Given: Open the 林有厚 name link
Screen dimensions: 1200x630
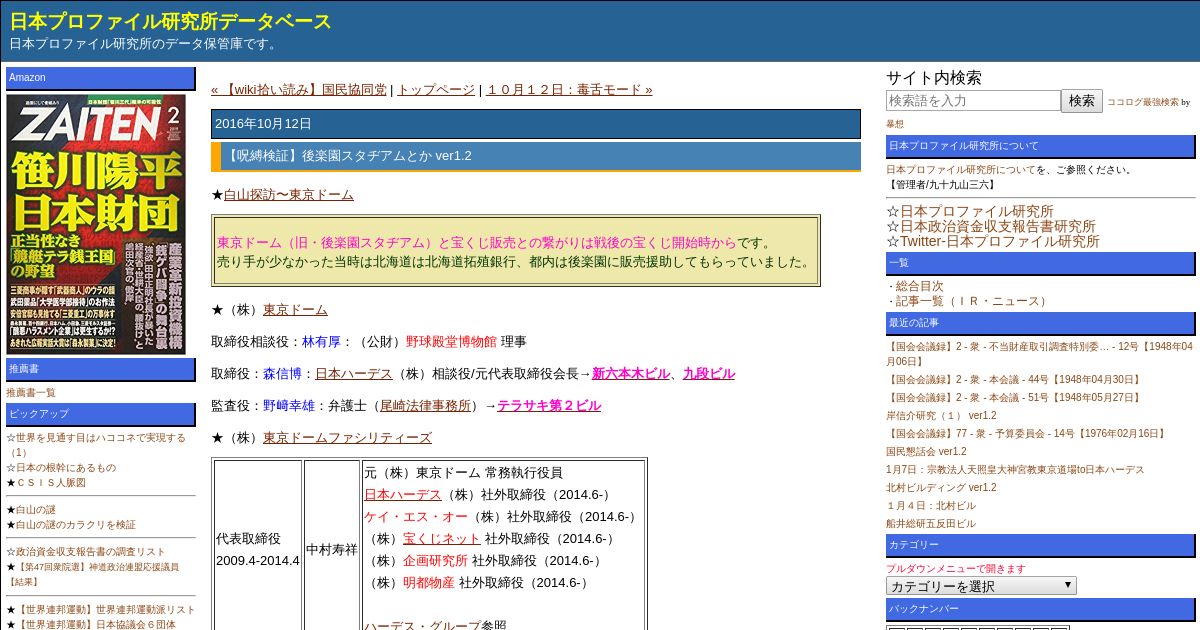Looking at the screenshot, I should (x=321, y=341).
